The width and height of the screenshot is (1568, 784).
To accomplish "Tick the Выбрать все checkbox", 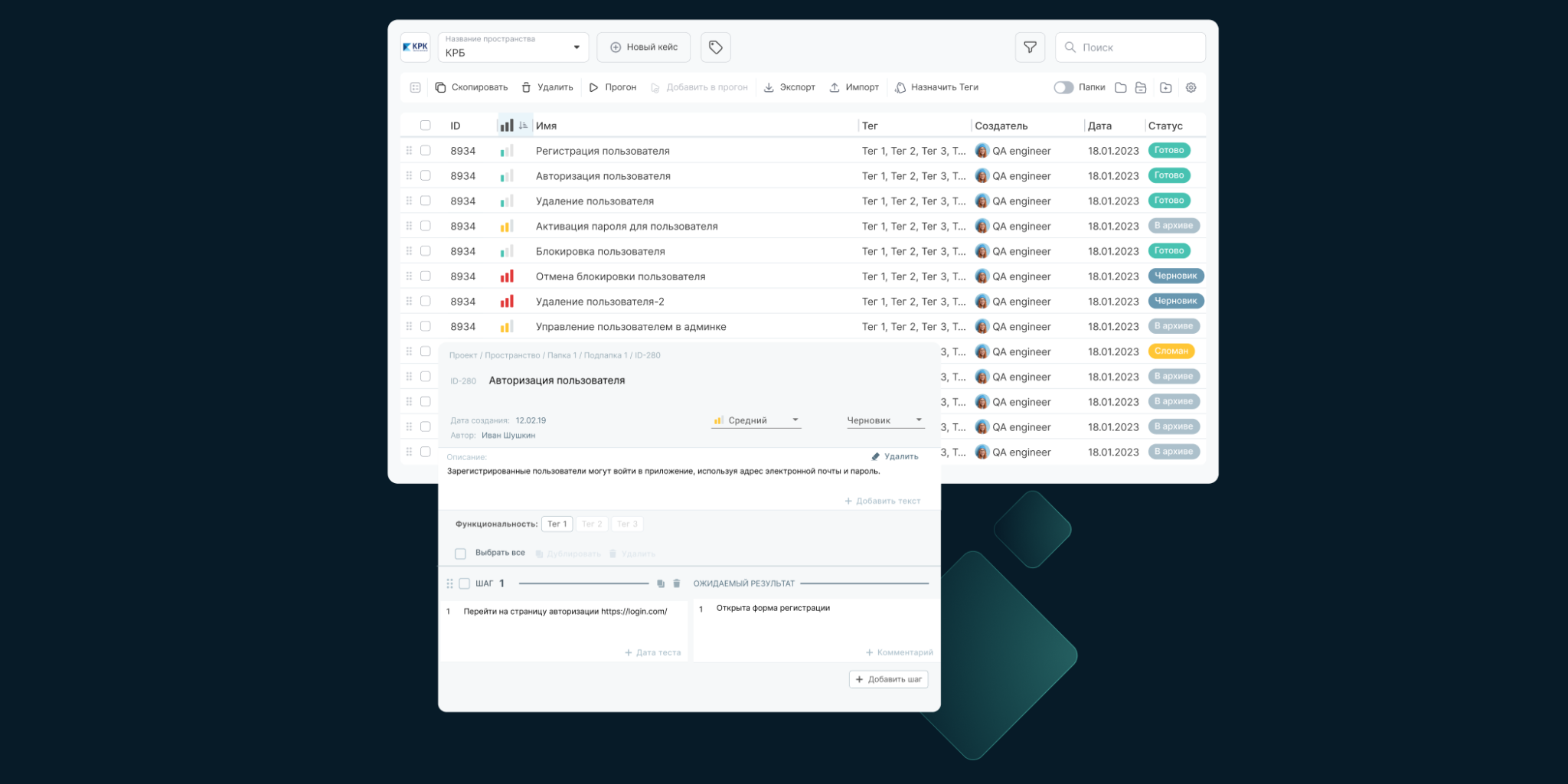I will (460, 554).
